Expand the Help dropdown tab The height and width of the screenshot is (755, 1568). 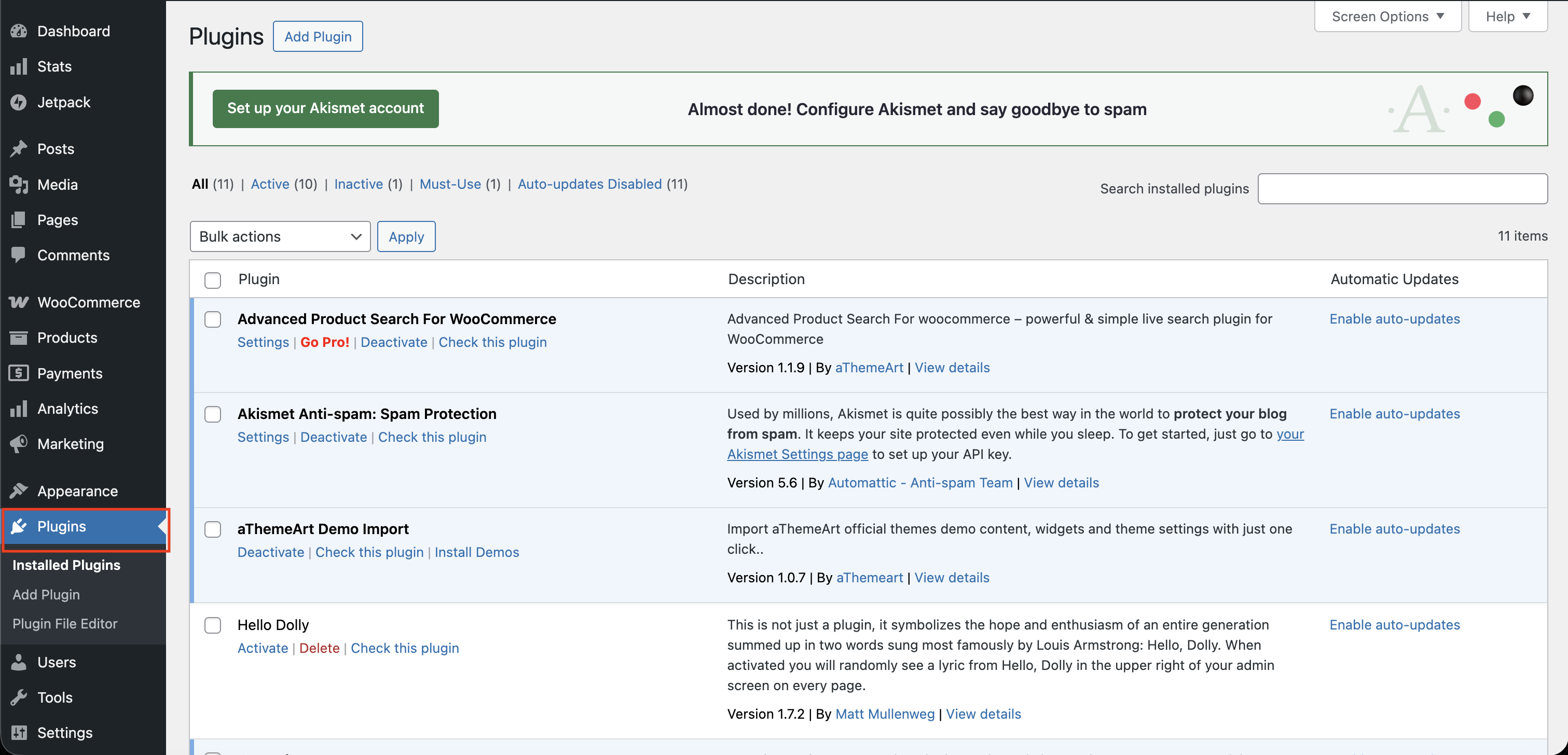pos(1507,17)
